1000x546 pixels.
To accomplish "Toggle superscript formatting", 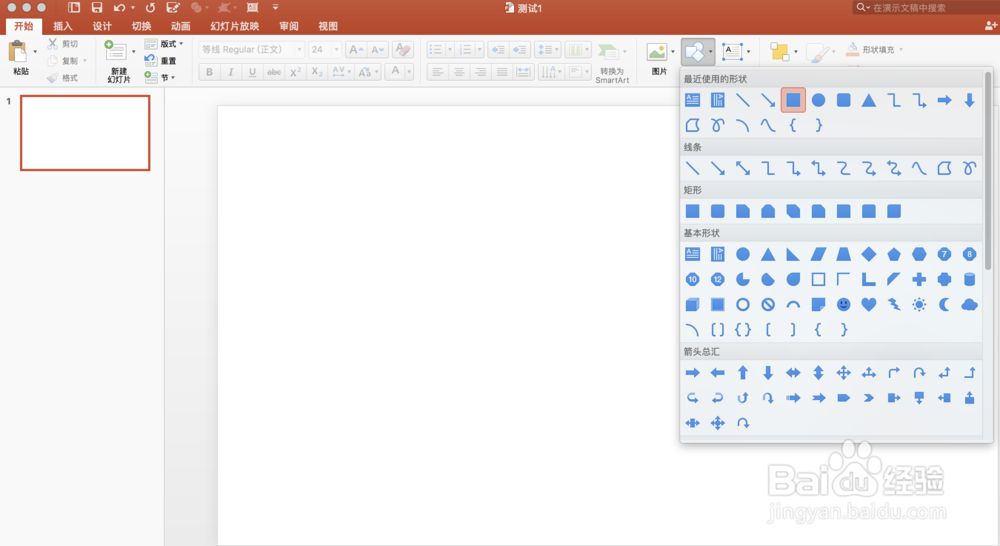I will (x=295, y=72).
